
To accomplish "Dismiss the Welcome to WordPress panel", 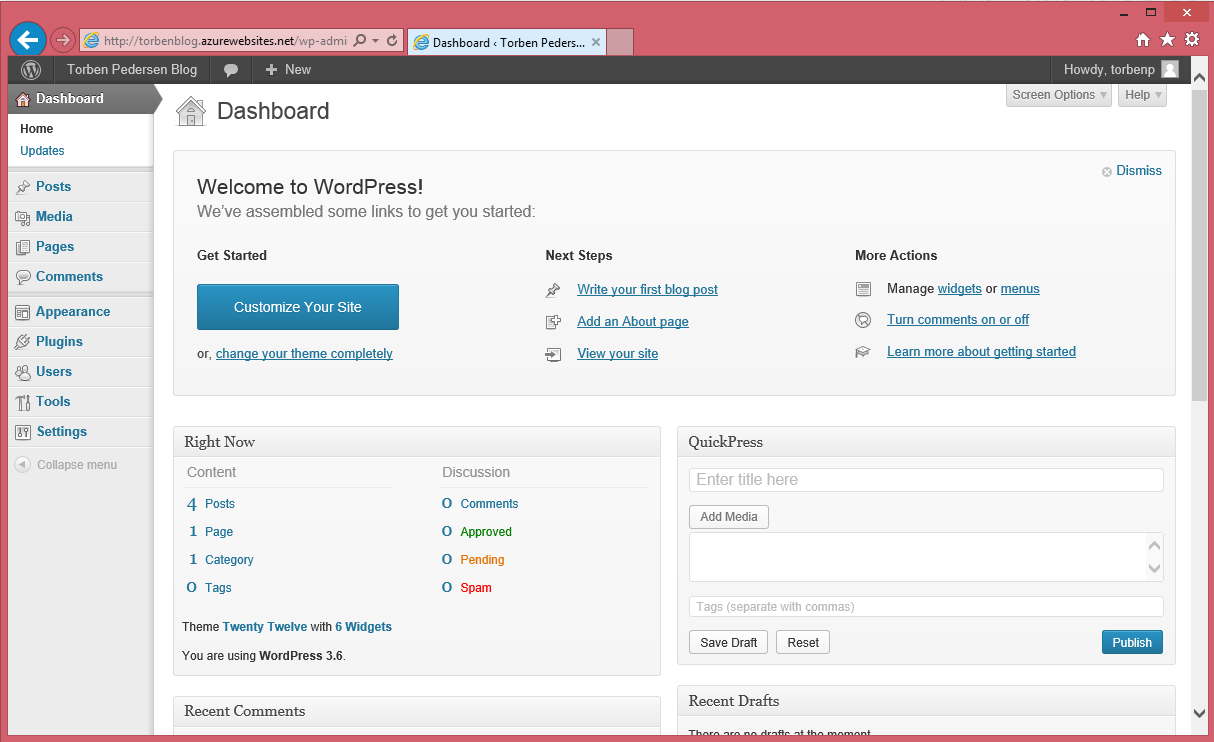I will coord(1132,171).
